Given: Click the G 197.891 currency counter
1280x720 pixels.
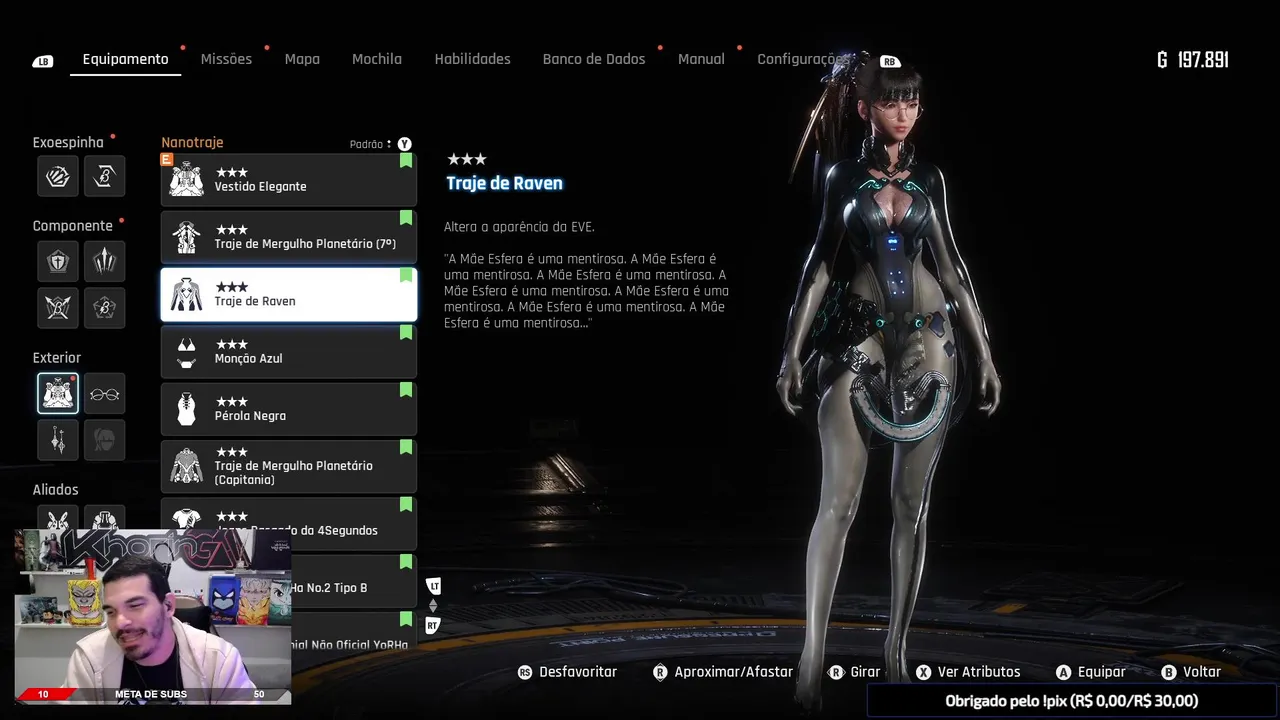Looking at the screenshot, I should [x=1192, y=60].
